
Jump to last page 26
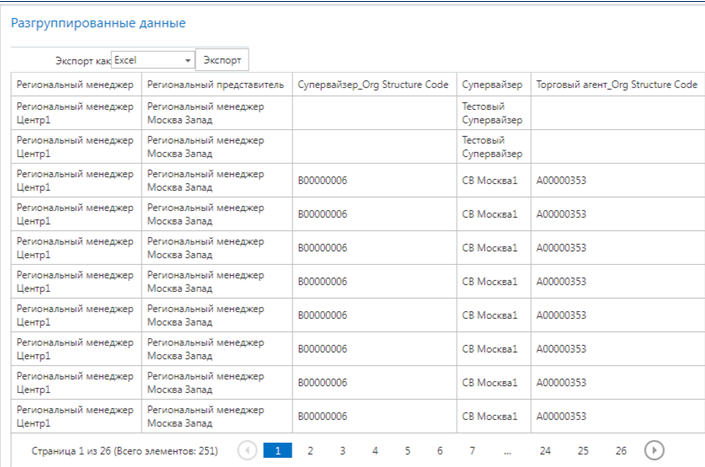pos(621,451)
